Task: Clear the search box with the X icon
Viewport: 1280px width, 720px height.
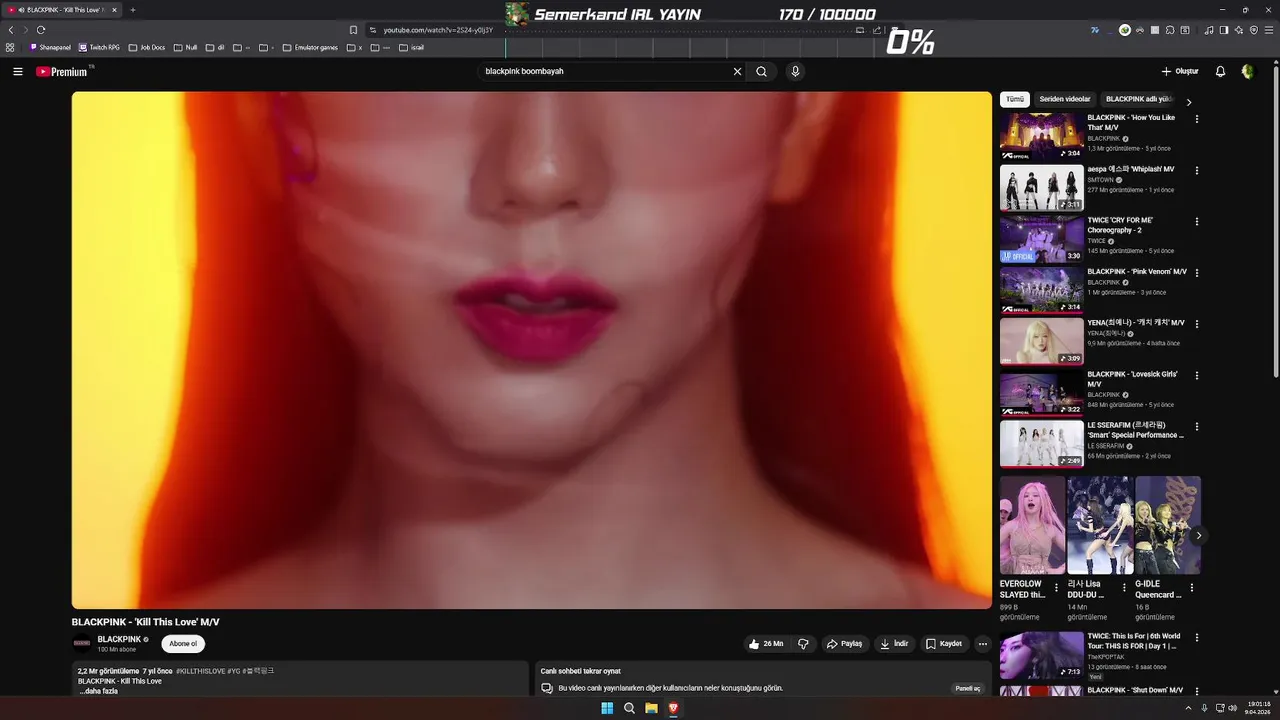Action: coord(737,71)
